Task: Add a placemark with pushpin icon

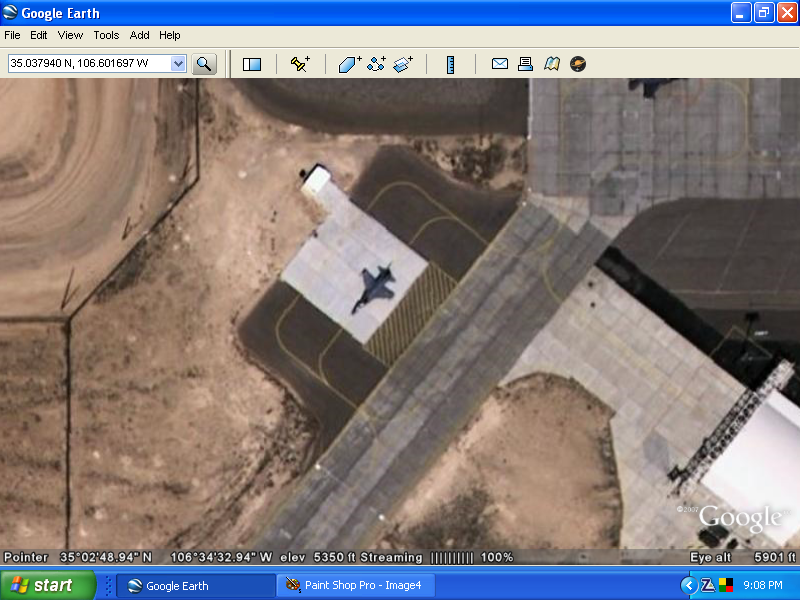Action: click(300, 64)
